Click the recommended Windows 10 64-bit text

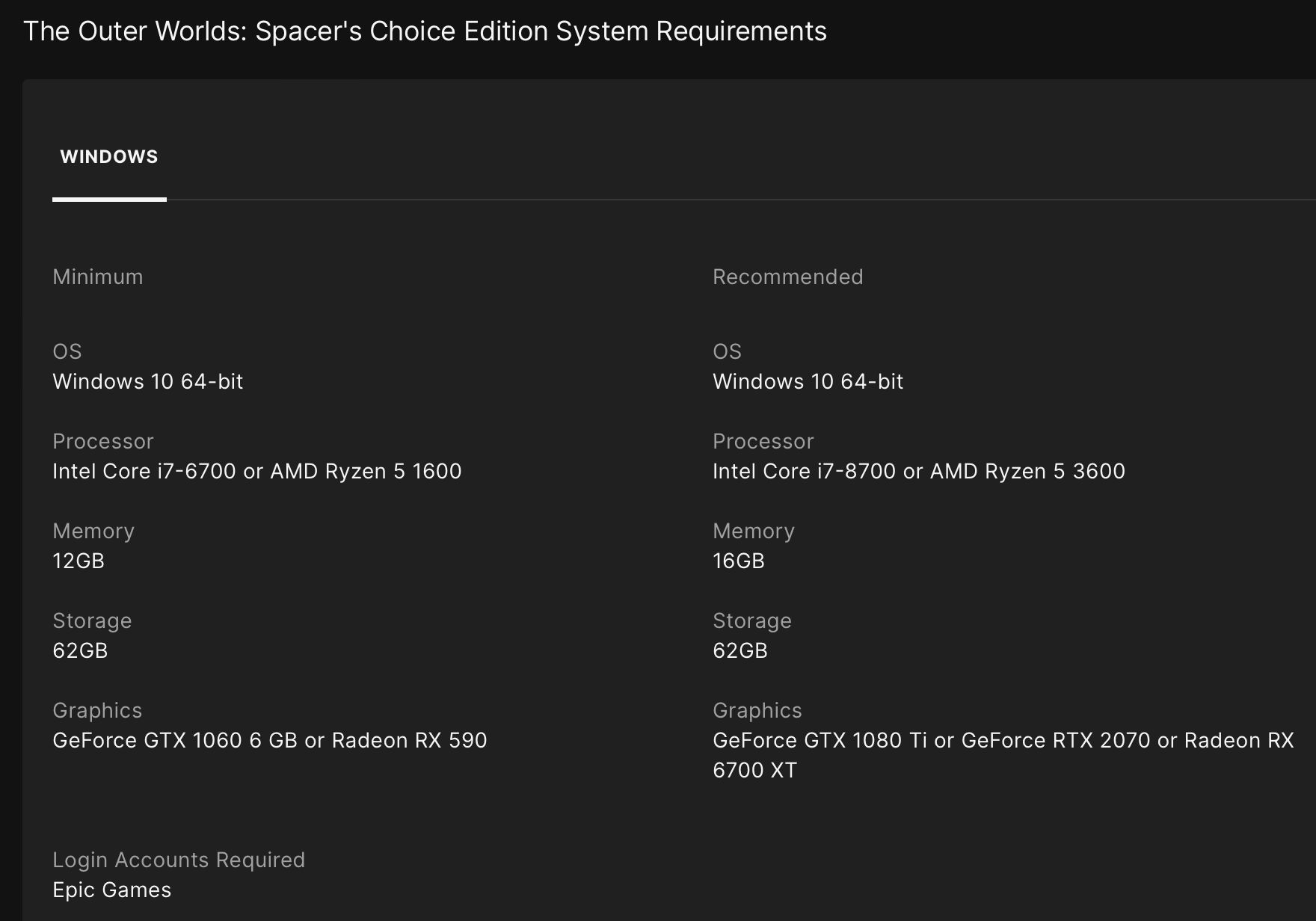point(808,381)
